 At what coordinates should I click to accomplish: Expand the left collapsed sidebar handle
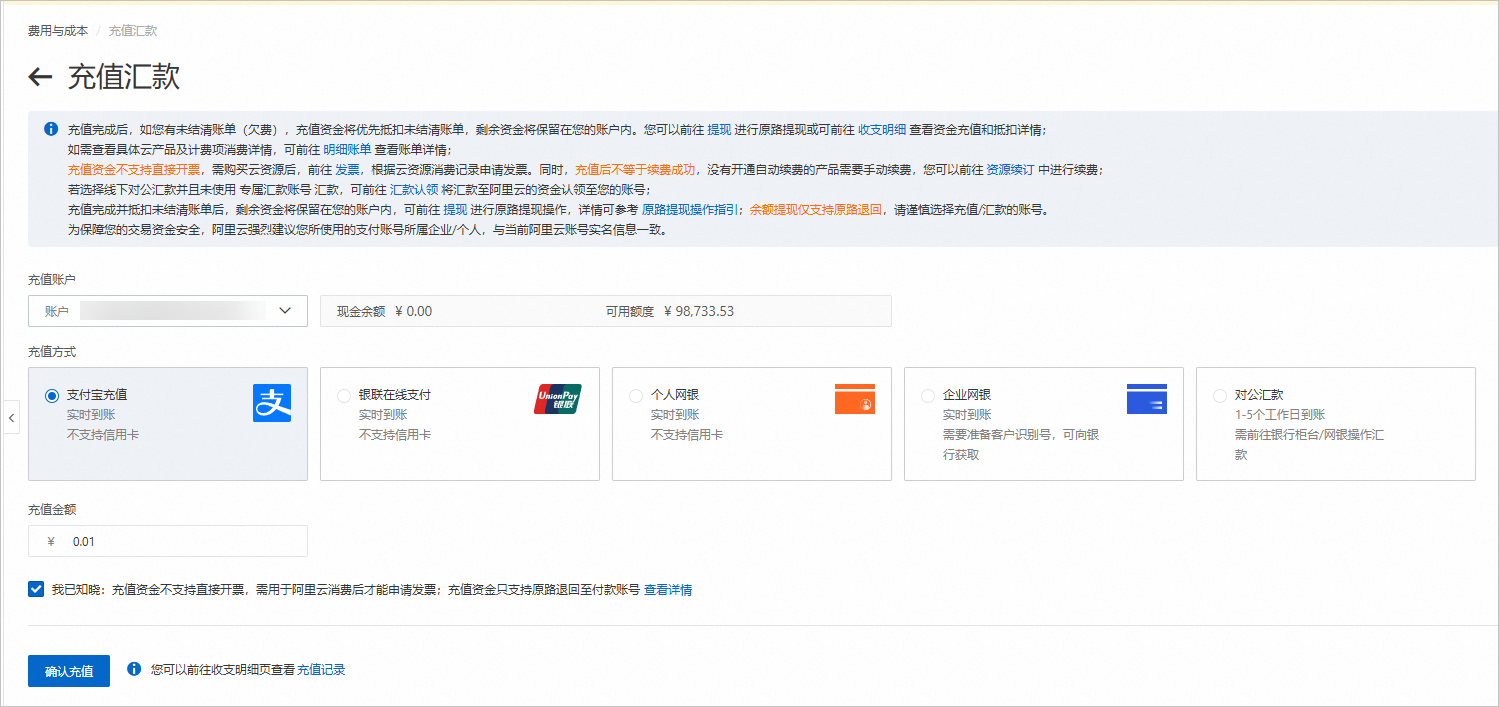coord(11,416)
